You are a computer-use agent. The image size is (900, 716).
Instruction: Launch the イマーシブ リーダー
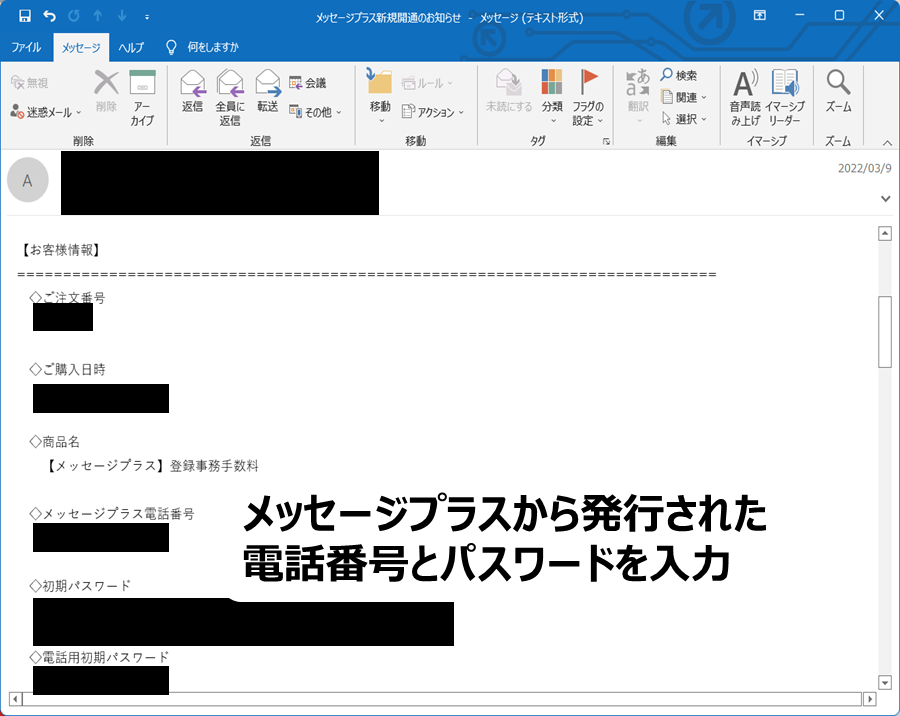pos(785,98)
